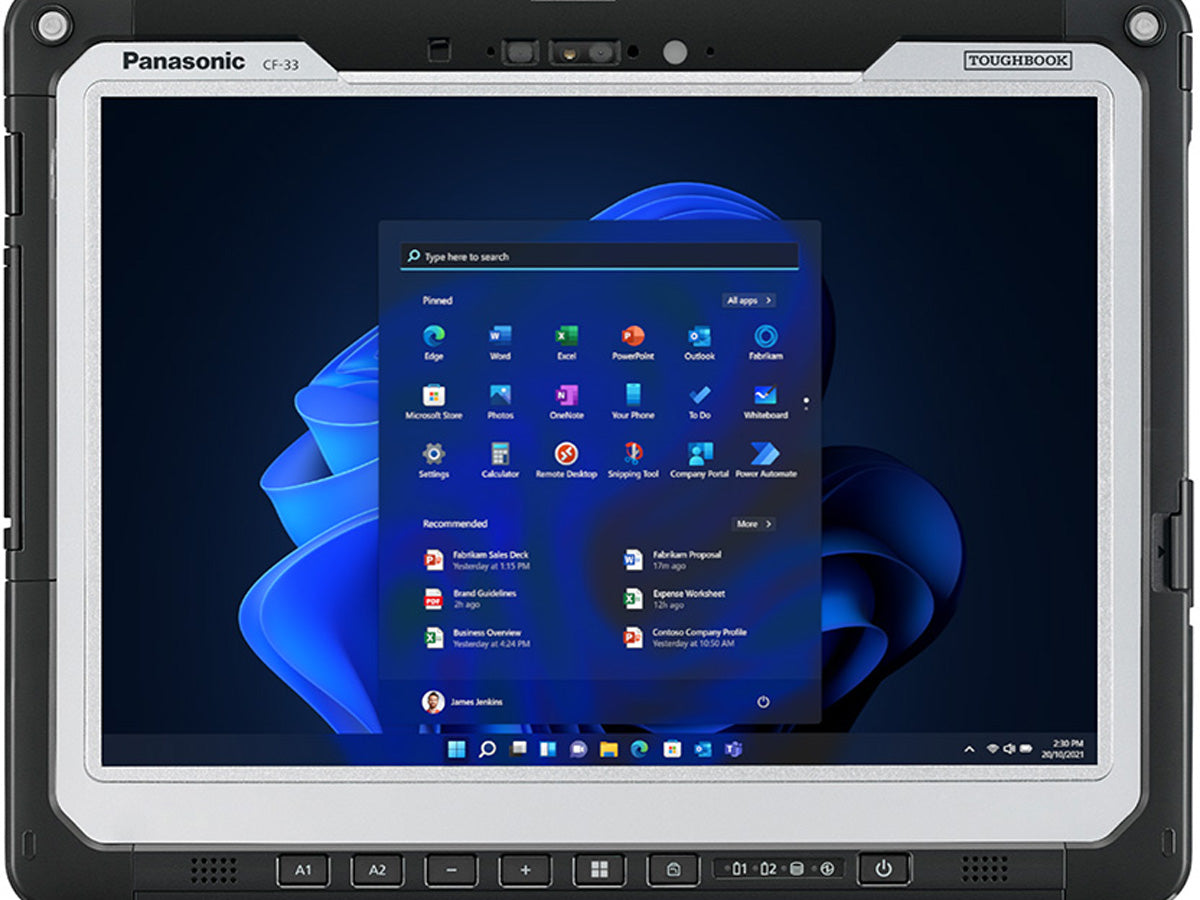Launch Word from the pinned section

[500, 337]
